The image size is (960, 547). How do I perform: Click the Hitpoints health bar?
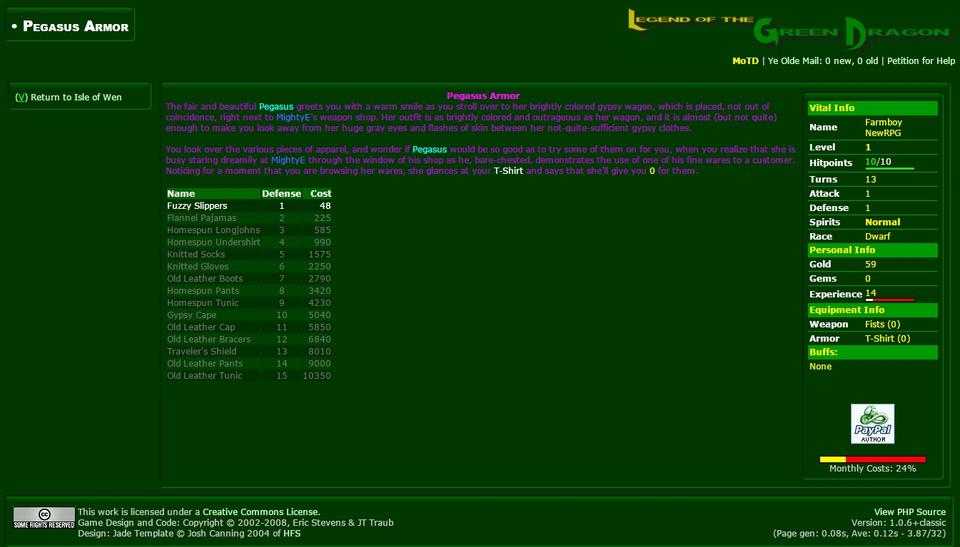click(889, 169)
